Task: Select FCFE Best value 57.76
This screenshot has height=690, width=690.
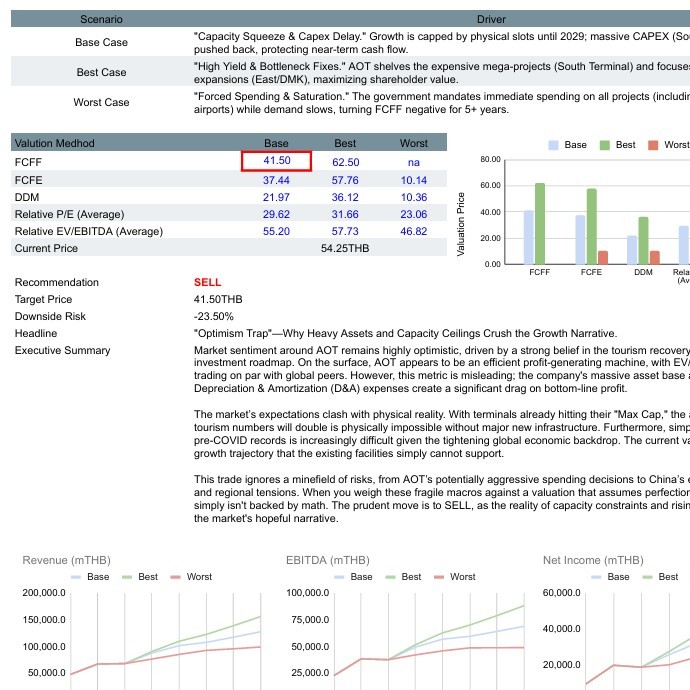Action: (345, 180)
